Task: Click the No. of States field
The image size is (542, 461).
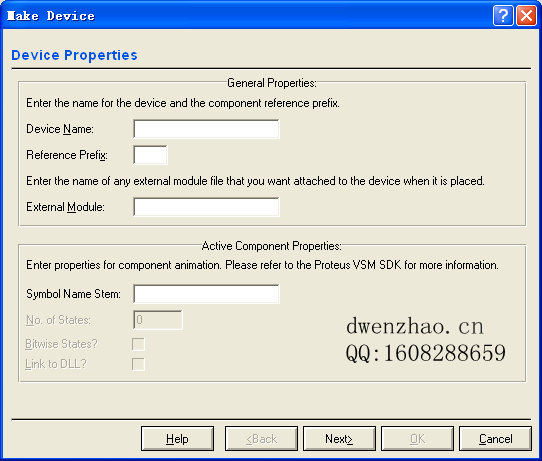Action: (158, 320)
